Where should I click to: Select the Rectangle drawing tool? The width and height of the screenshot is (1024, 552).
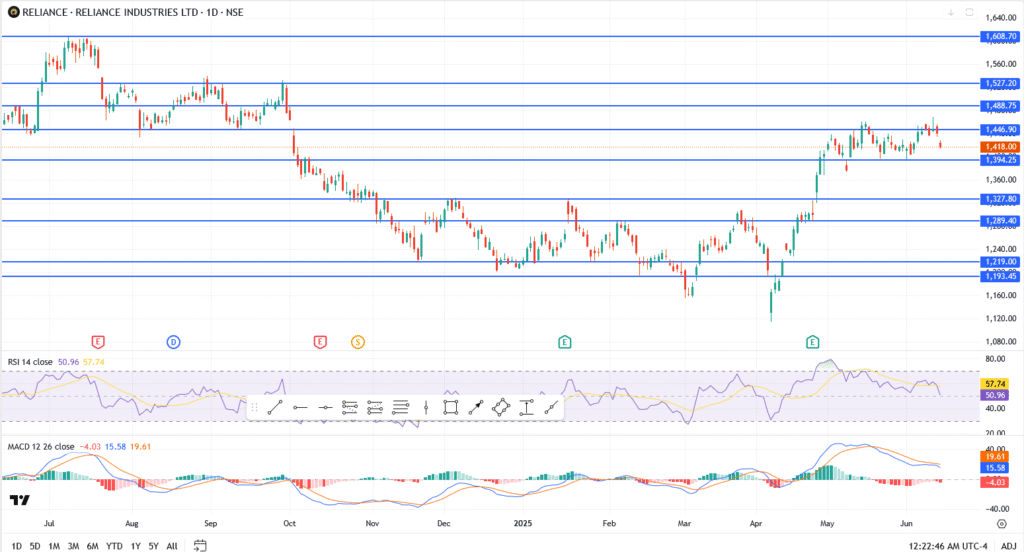(451, 407)
